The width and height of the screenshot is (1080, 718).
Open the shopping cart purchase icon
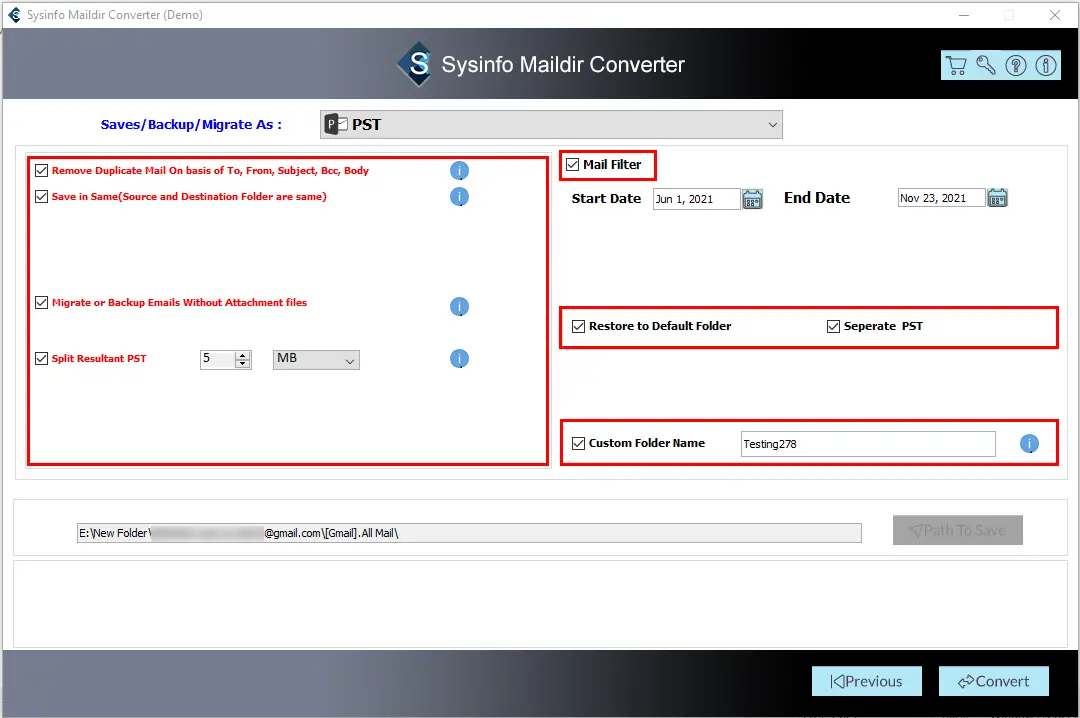click(955, 65)
